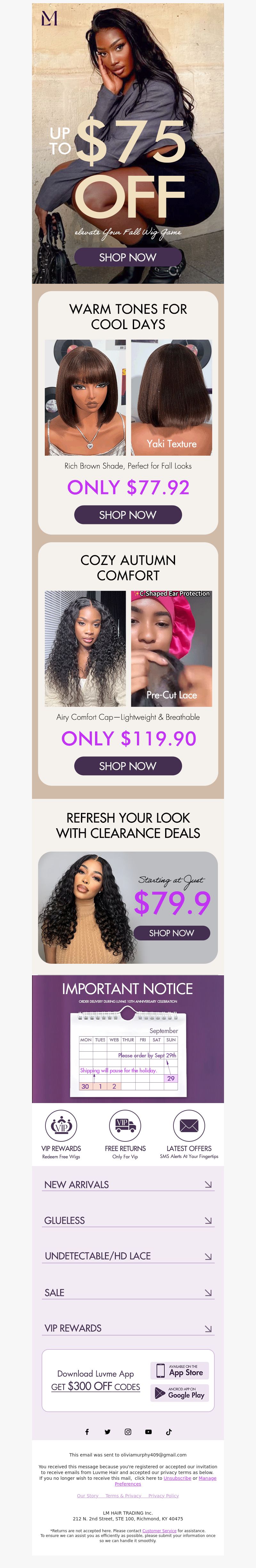Expand the New Arrivals arrow
The height and width of the screenshot is (1568, 256).
tap(208, 1185)
